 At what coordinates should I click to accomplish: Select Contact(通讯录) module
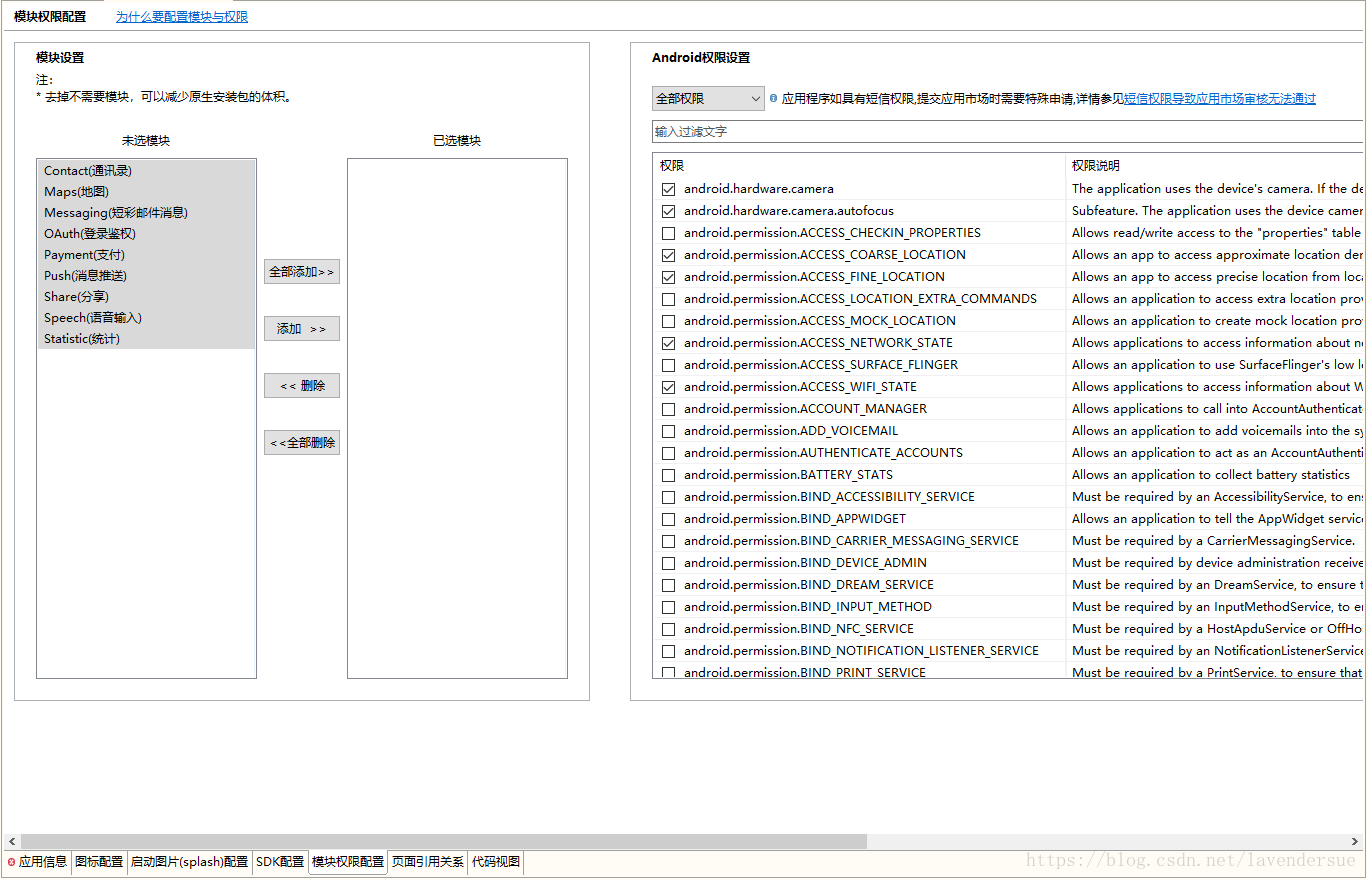click(x=146, y=171)
